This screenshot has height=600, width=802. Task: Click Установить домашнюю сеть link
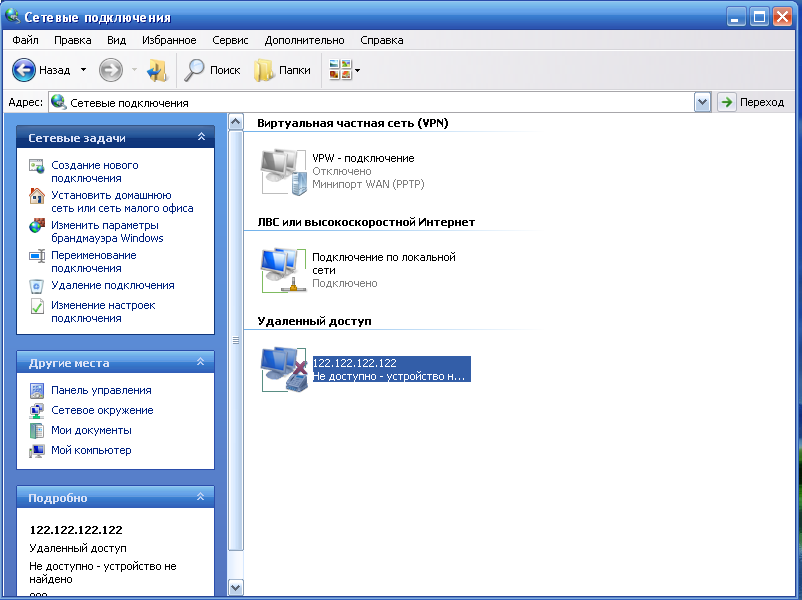[122, 202]
